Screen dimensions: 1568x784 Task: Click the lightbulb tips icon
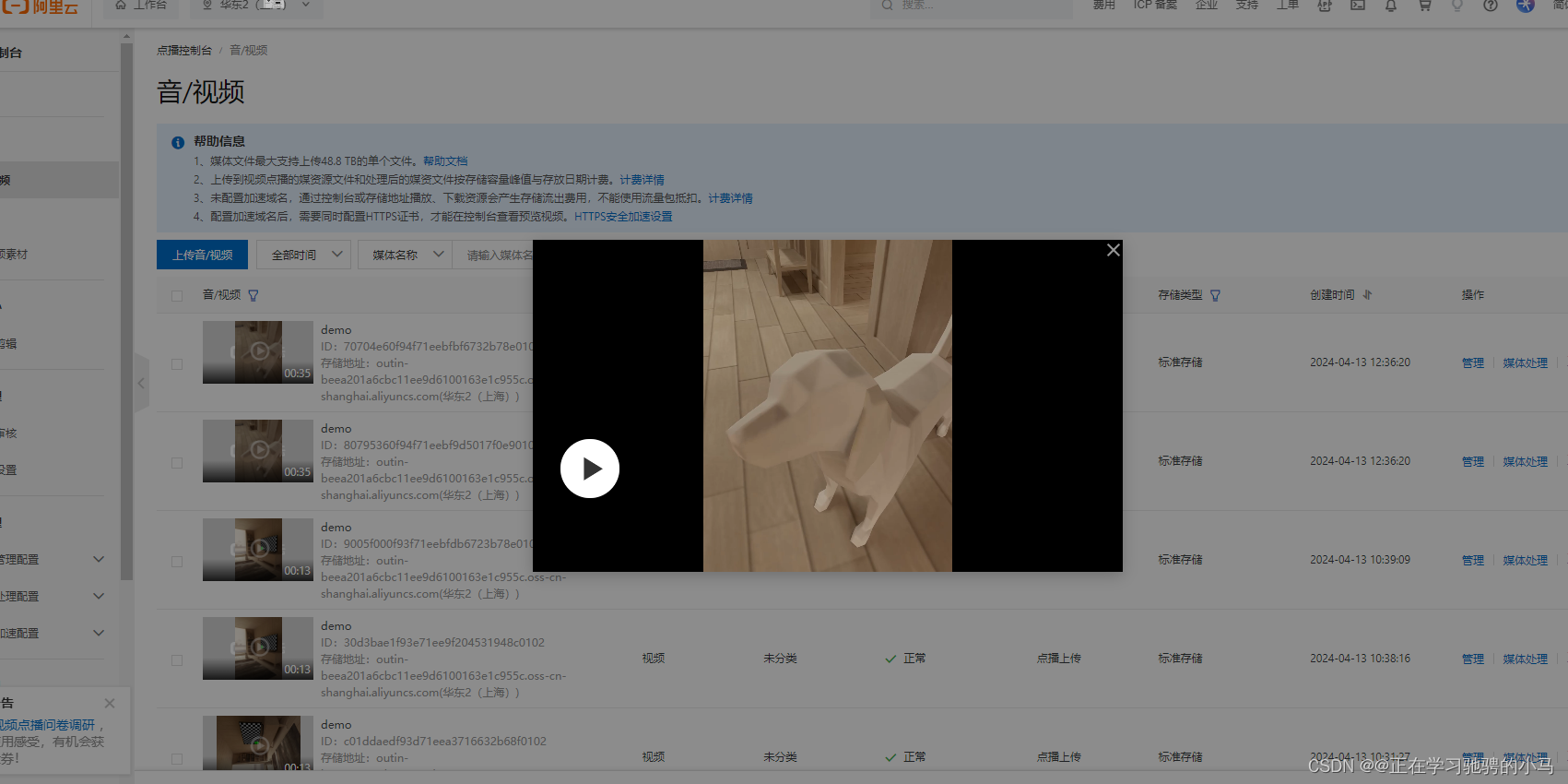1457,6
